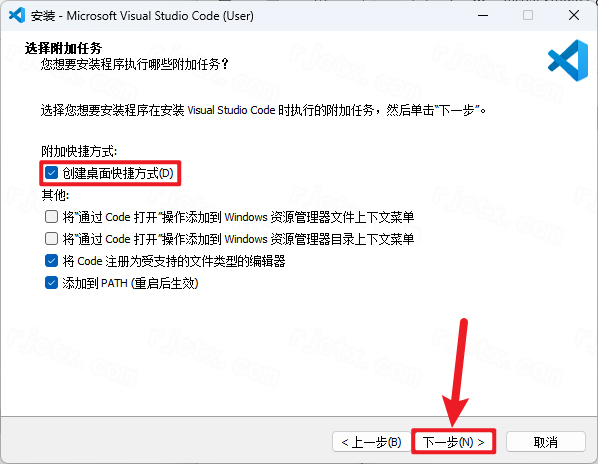The image size is (598, 464).
Task: Click the 下一步(N) > button
Action: click(453, 442)
